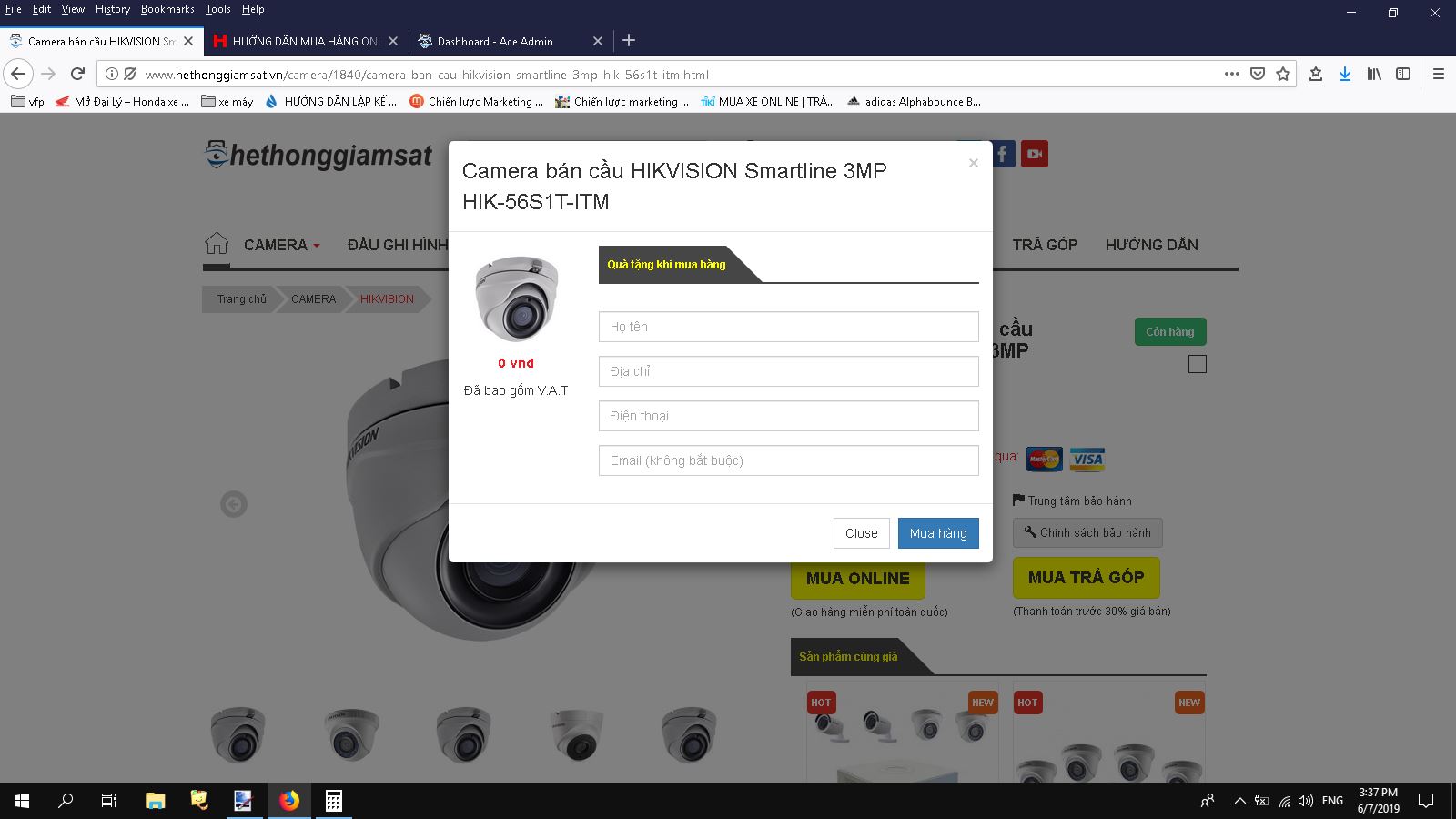The height and width of the screenshot is (819, 1456).
Task: Click the Địa chỉ input field
Action: click(x=789, y=371)
